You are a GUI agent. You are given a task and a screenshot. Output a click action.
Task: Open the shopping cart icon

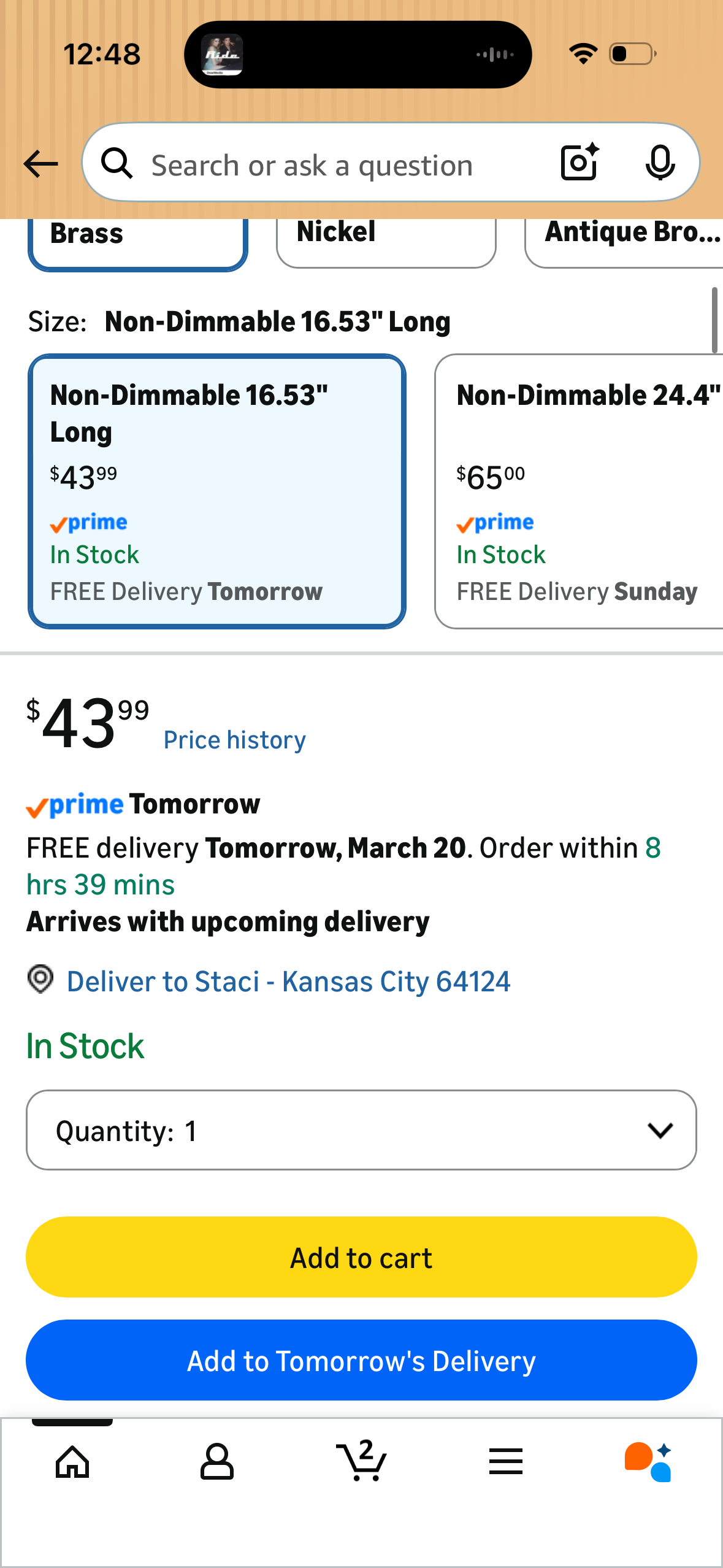(x=362, y=1460)
